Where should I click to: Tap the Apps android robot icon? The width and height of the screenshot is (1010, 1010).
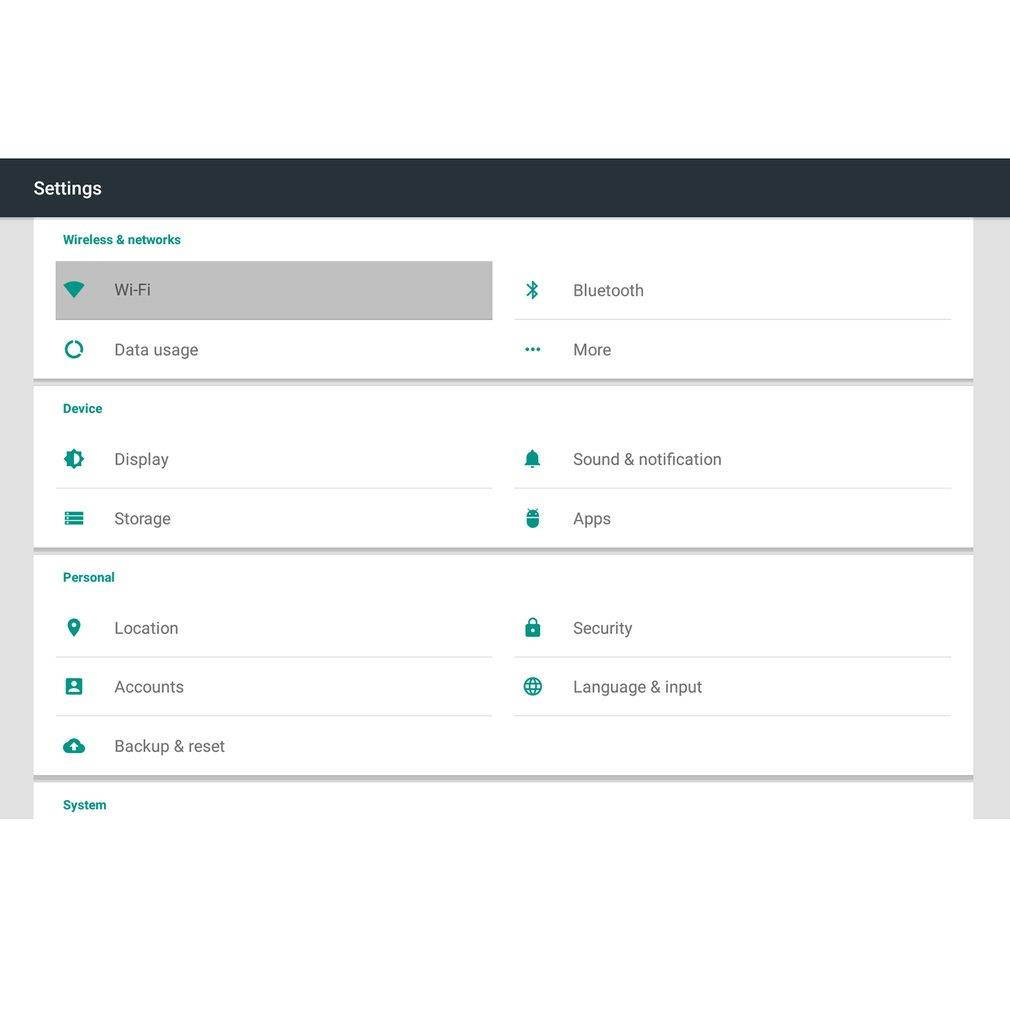click(532, 518)
